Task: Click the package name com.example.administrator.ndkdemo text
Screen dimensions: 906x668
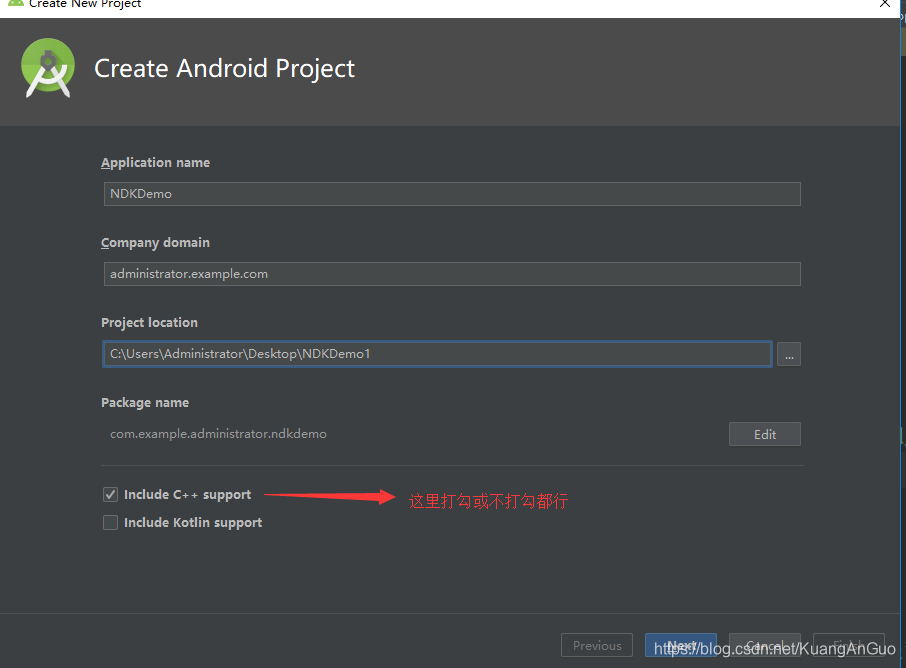Action: pos(218,433)
